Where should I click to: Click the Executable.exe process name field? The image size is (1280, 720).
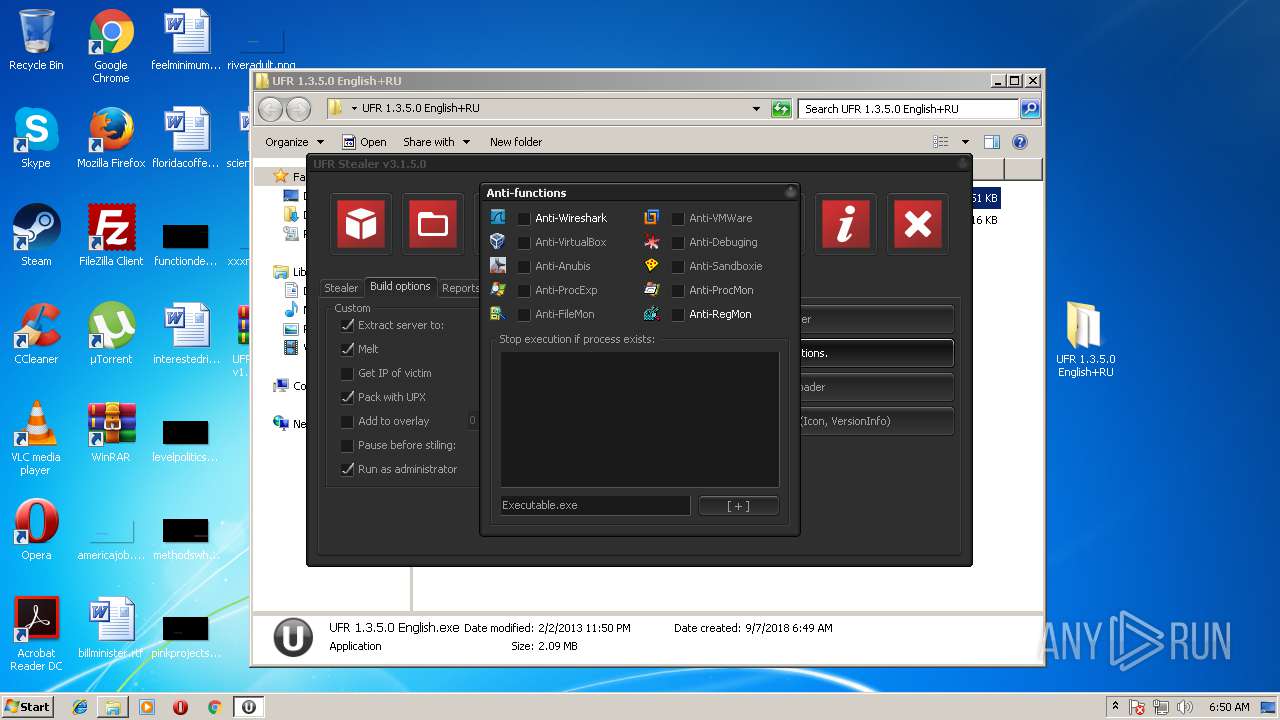[x=595, y=505]
